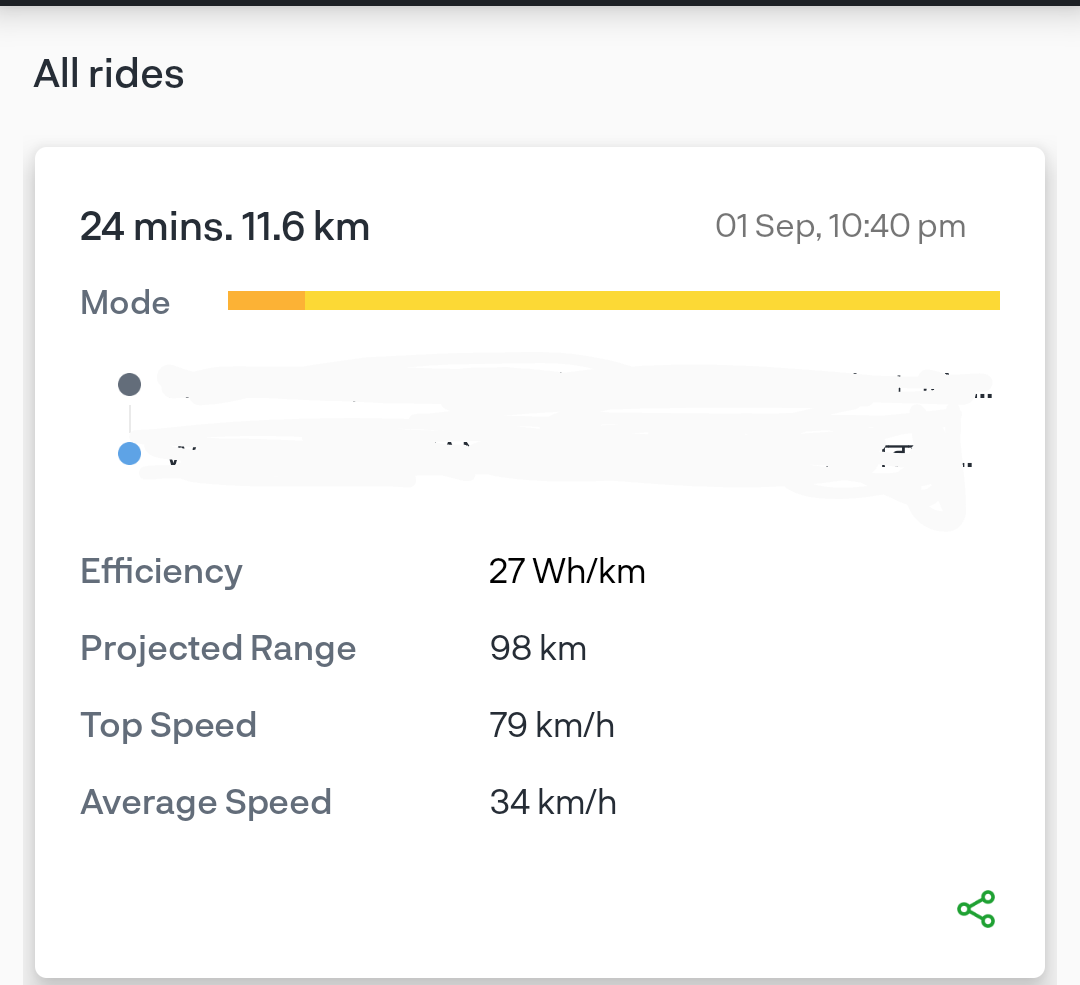The width and height of the screenshot is (1080, 985).
Task: Click the Projected Range label
Action: [218, 649]
